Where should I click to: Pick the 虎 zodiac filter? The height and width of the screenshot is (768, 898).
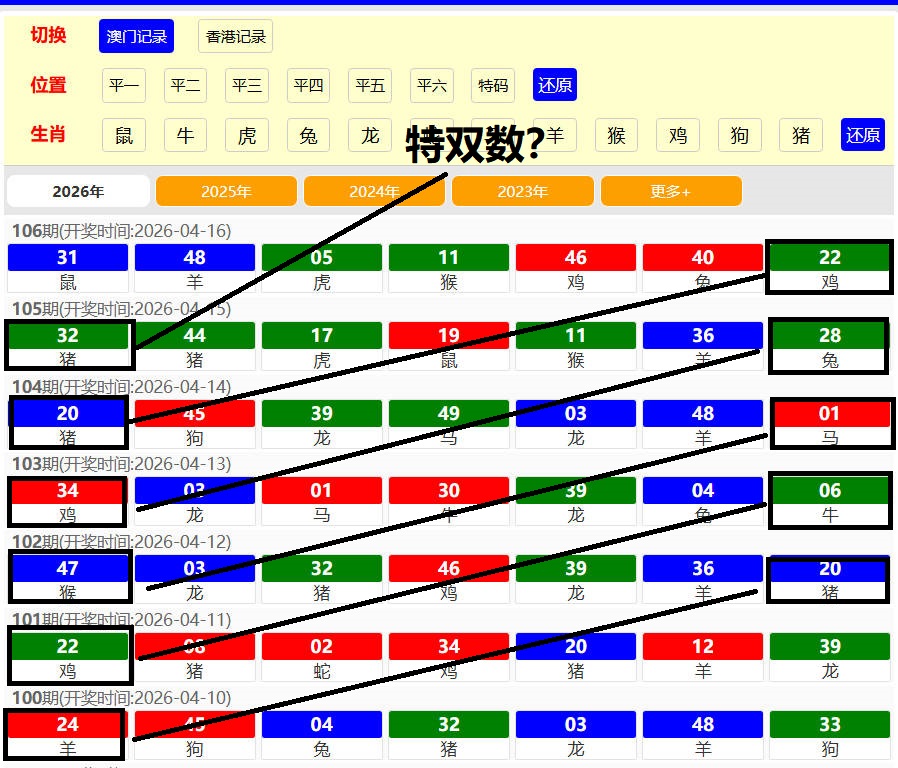(x=247, y=135)
